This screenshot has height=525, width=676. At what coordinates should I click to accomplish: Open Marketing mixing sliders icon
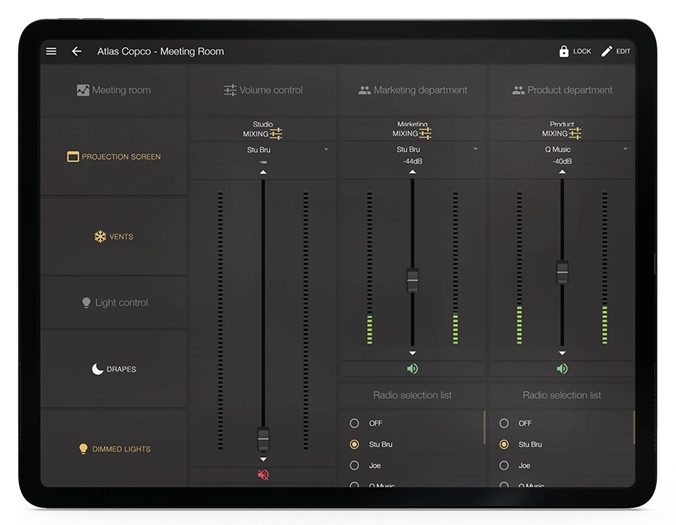(x=426, y=134)
